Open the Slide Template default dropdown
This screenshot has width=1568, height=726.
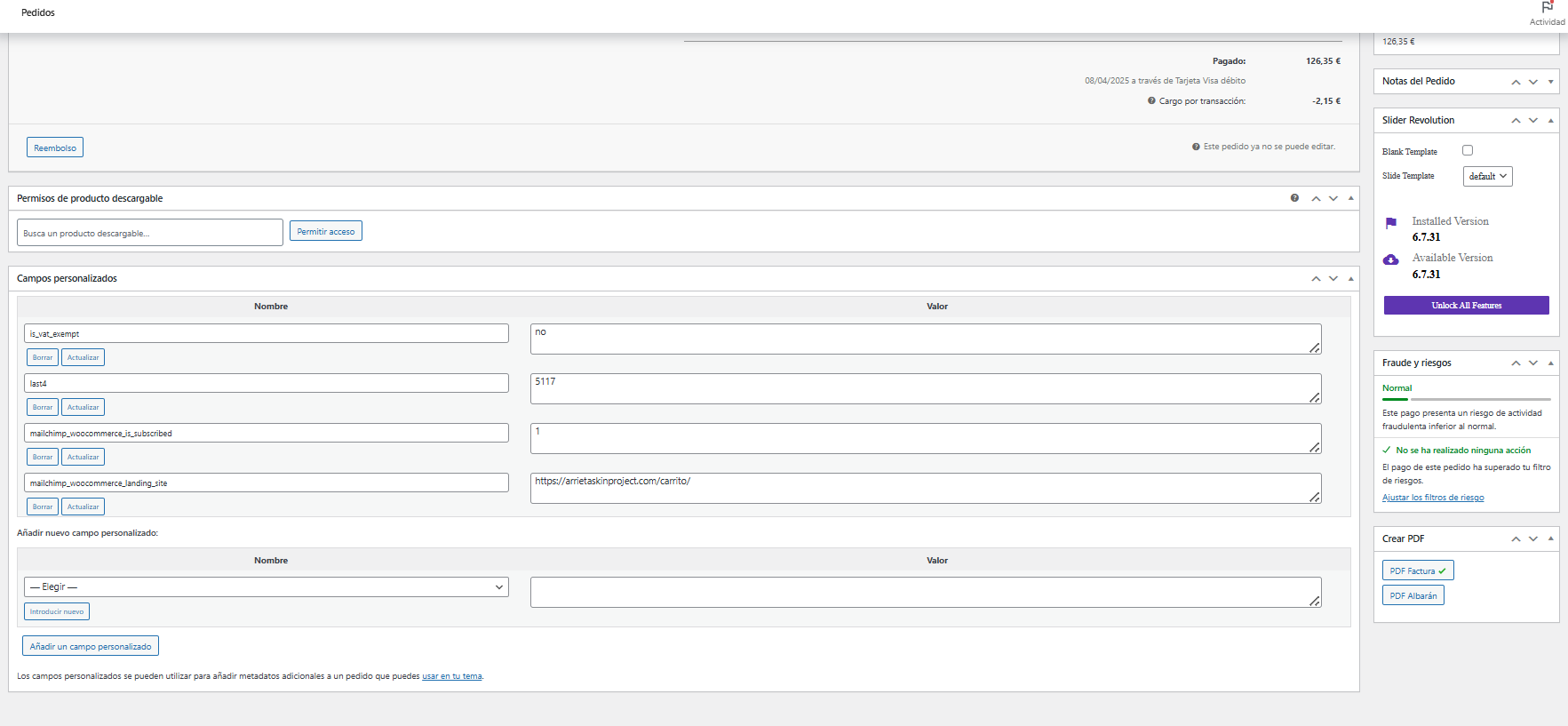(1487, 176)
